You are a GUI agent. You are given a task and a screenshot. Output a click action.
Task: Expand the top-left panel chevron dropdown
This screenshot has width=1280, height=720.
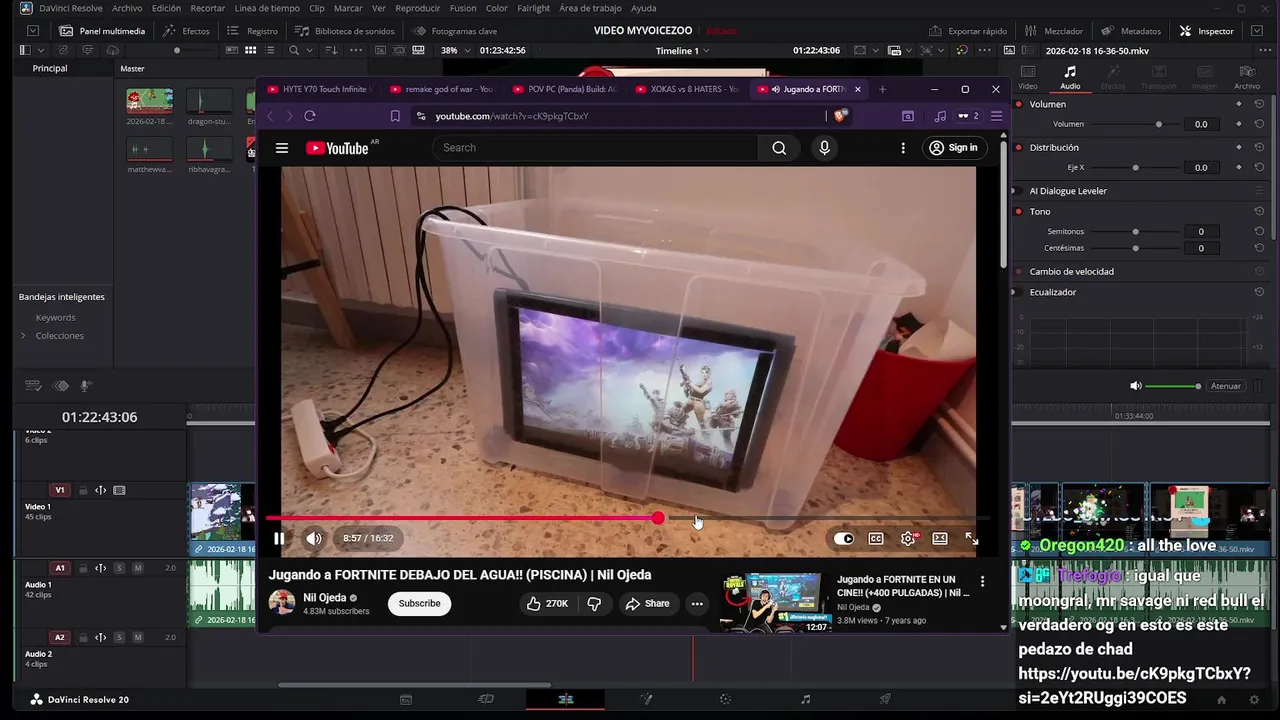[x=33, y=31]
